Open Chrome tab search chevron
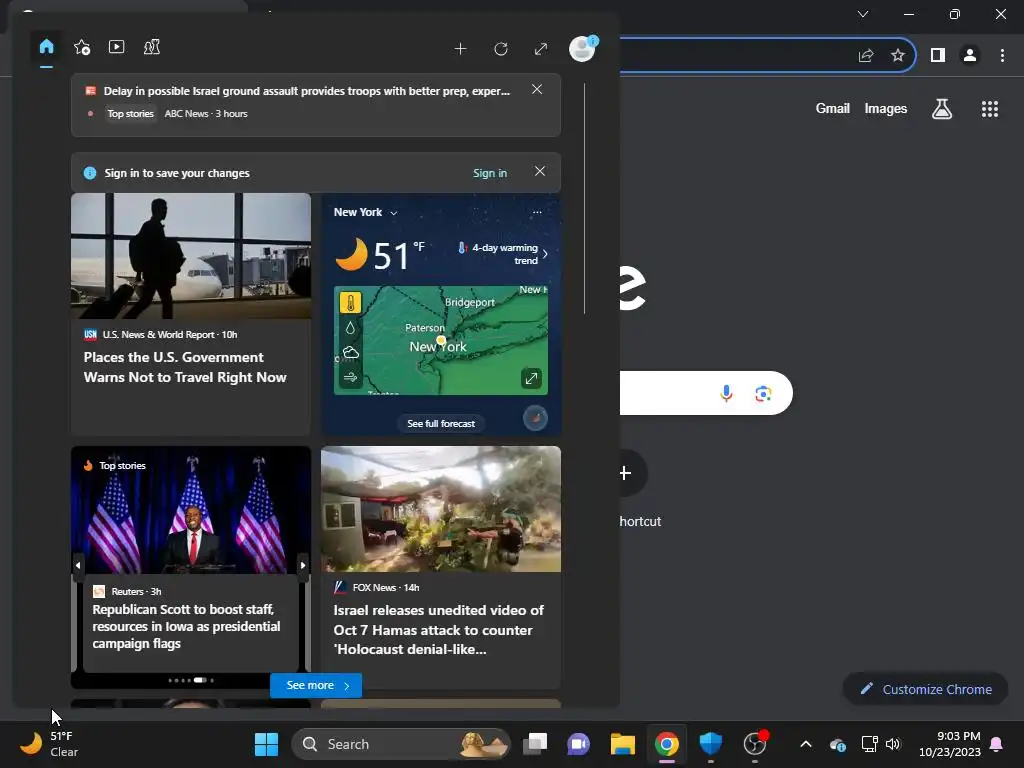Image resolution: width=1024 pixels, height=768 pixels. click(x=863, y=14)
